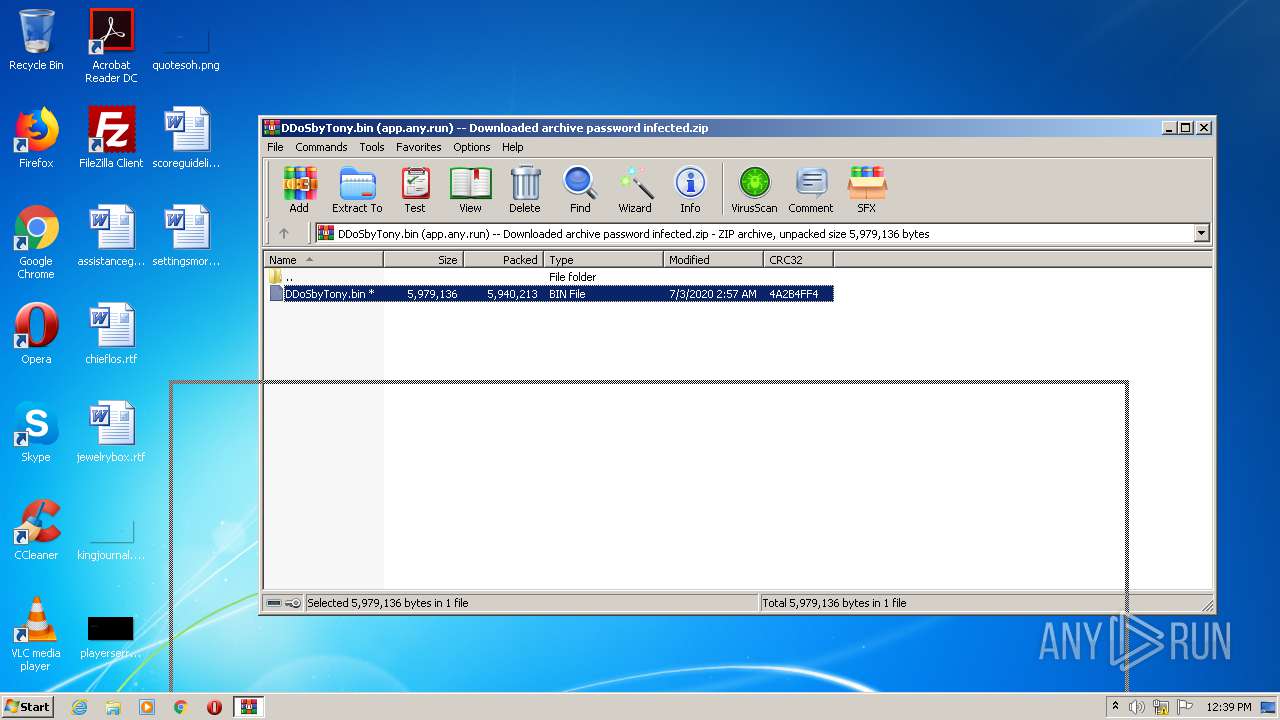This screenshot has height=720, width=1280.
Task: Open the Find magnifier tool
Action: (580, 190)
